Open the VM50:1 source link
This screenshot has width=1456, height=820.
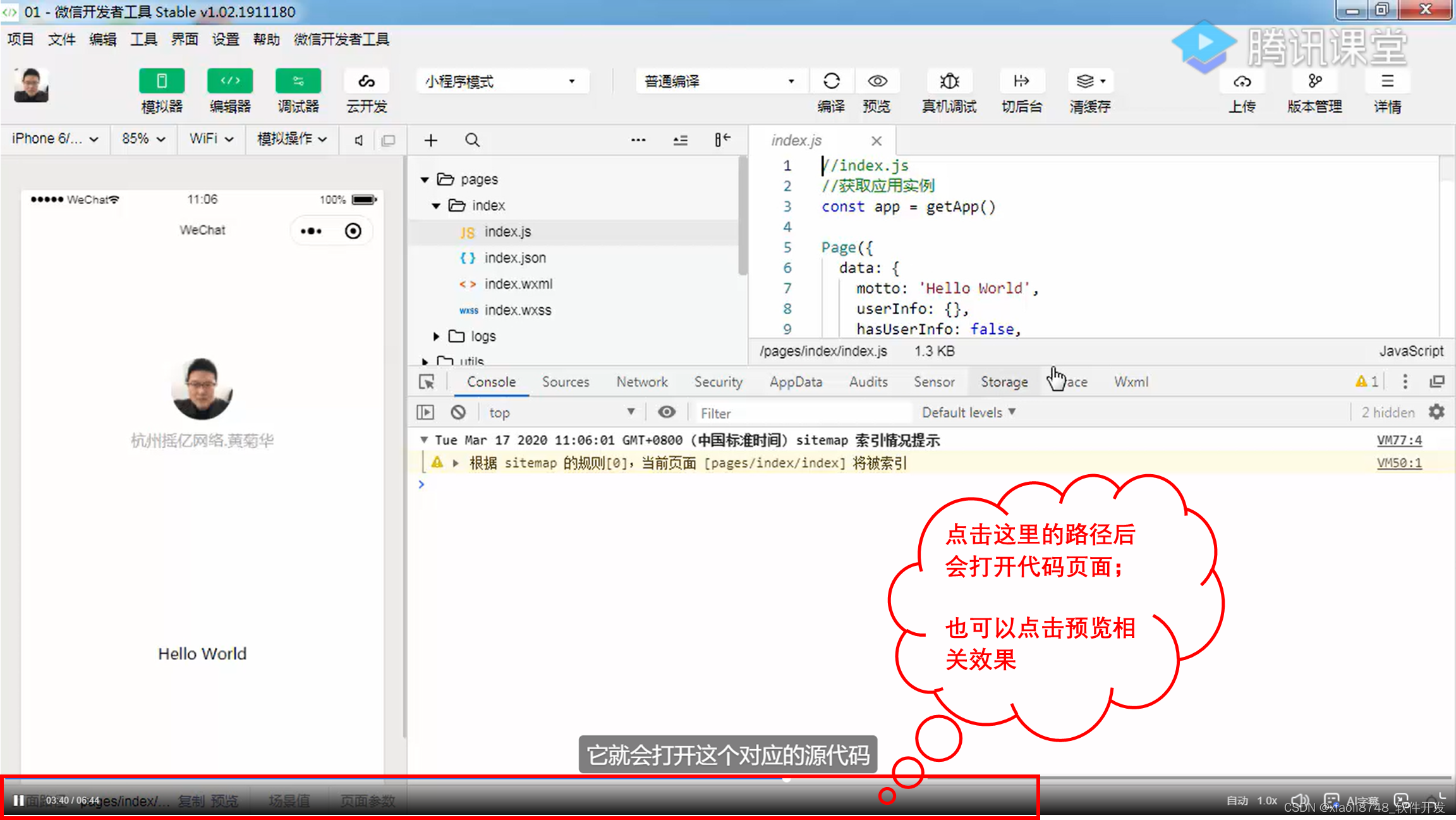[1399, 463]
